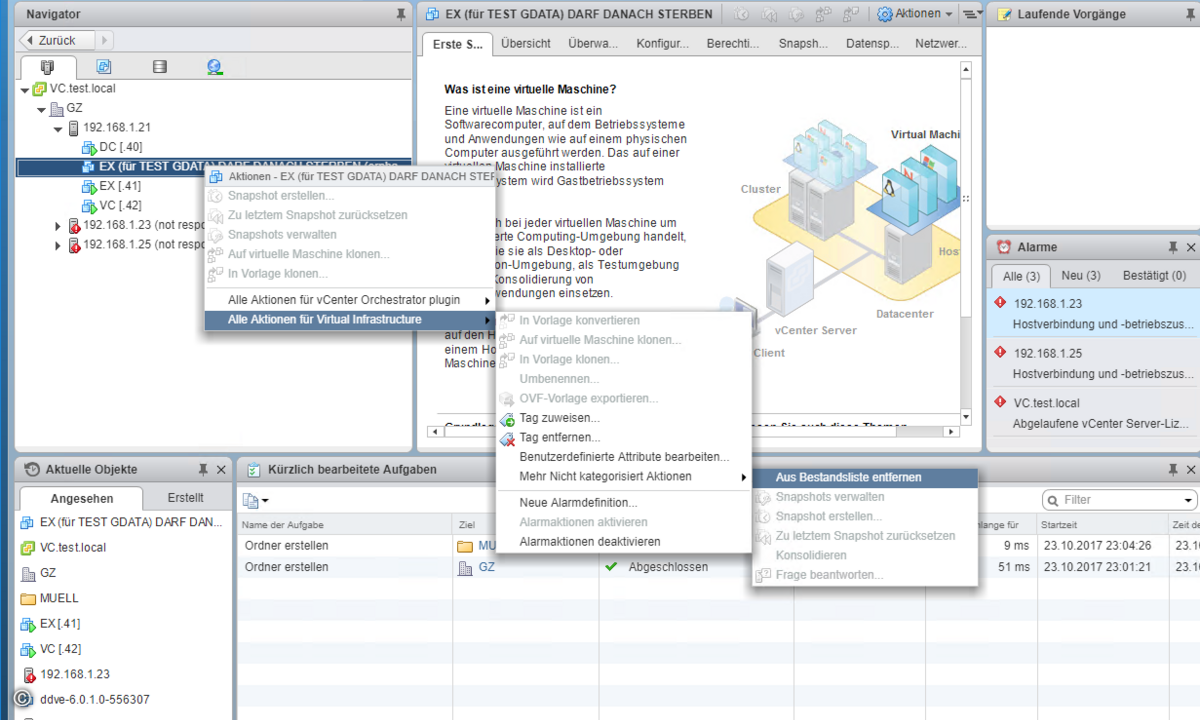This screenshot has height=720, width=1200.
Task: Open the Konfigur... tab
Action: point(662,44)
